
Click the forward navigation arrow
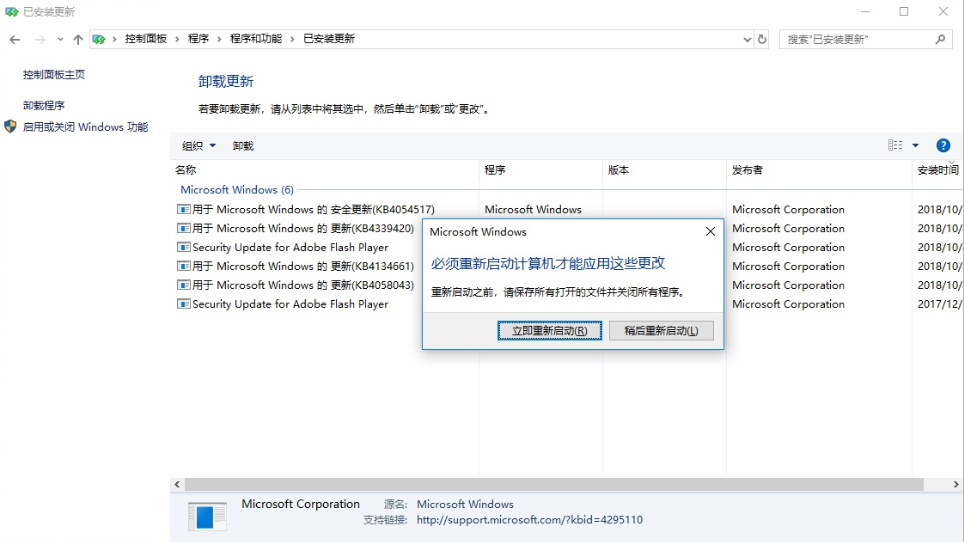(40, 39)
